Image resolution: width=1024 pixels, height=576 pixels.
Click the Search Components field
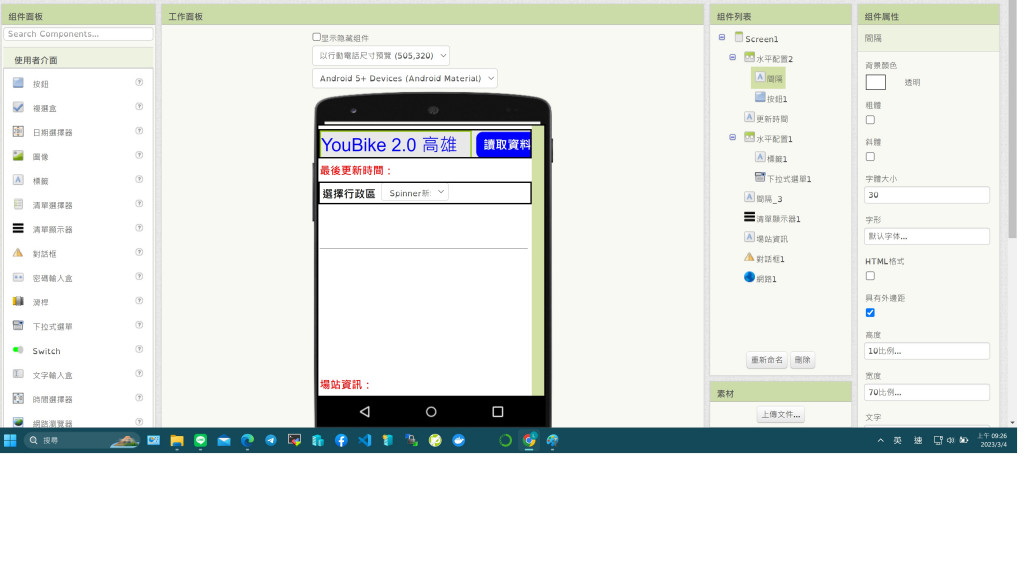pos(78,34)
